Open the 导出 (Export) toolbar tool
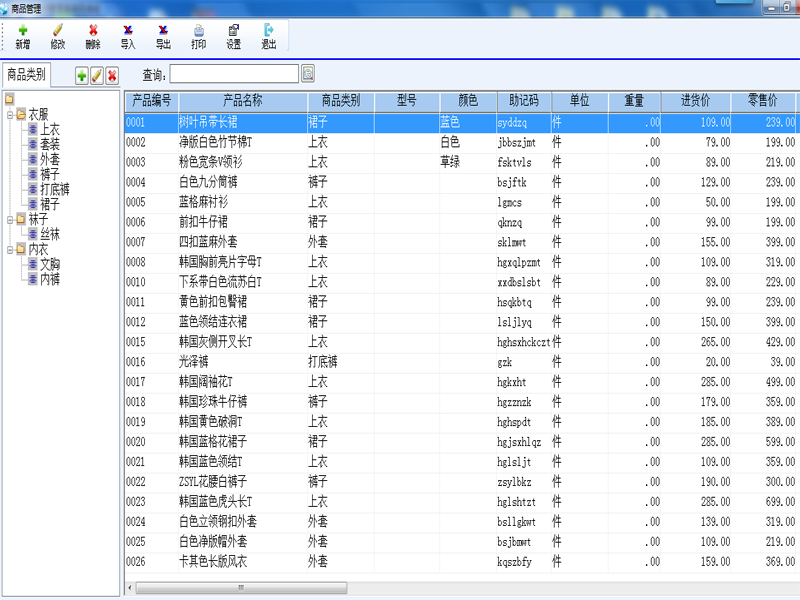This screenshot has height=600, width=800. pyautogui.click(x=163, y=36)
